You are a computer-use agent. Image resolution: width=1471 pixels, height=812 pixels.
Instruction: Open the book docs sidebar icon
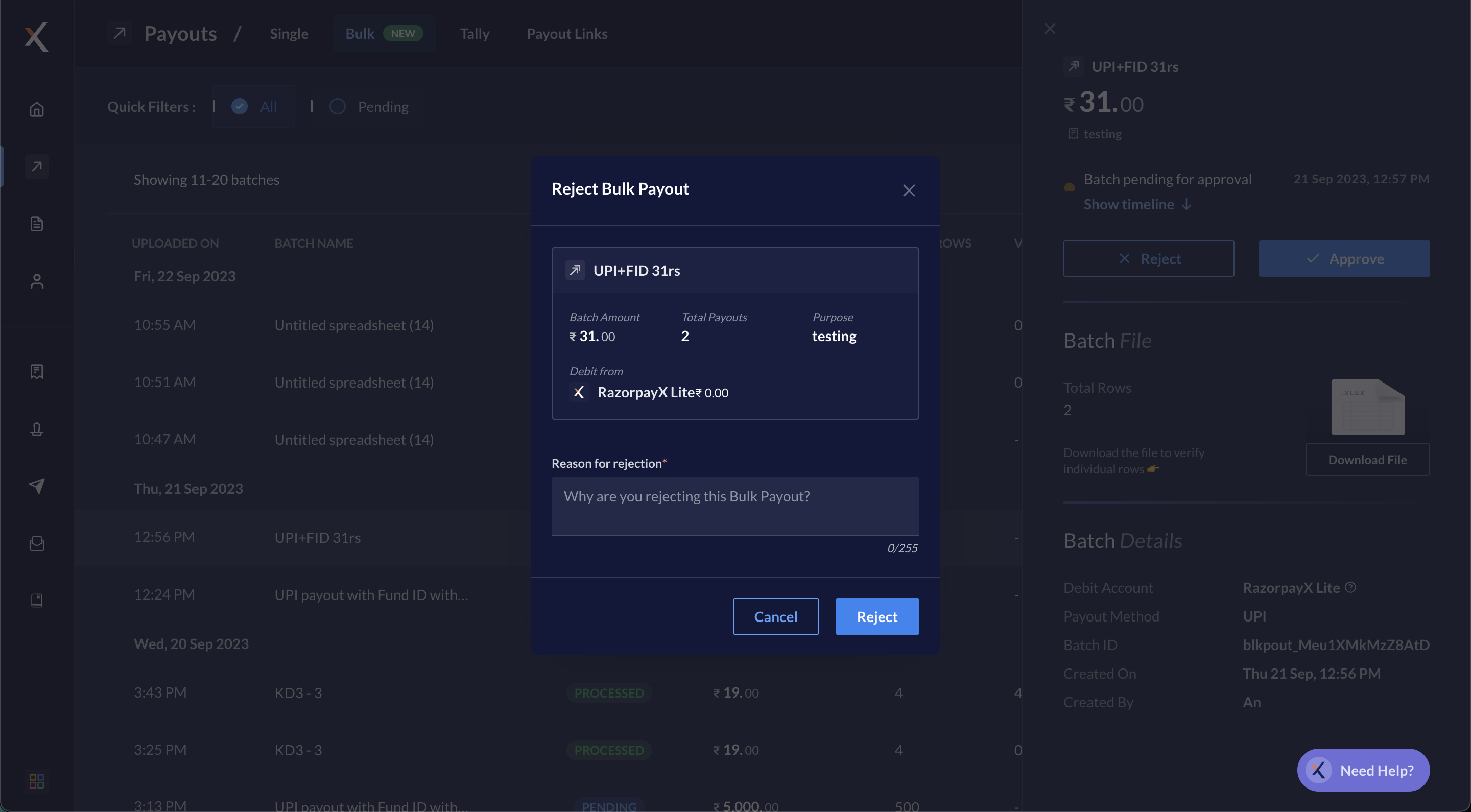[x=37, y=600]
